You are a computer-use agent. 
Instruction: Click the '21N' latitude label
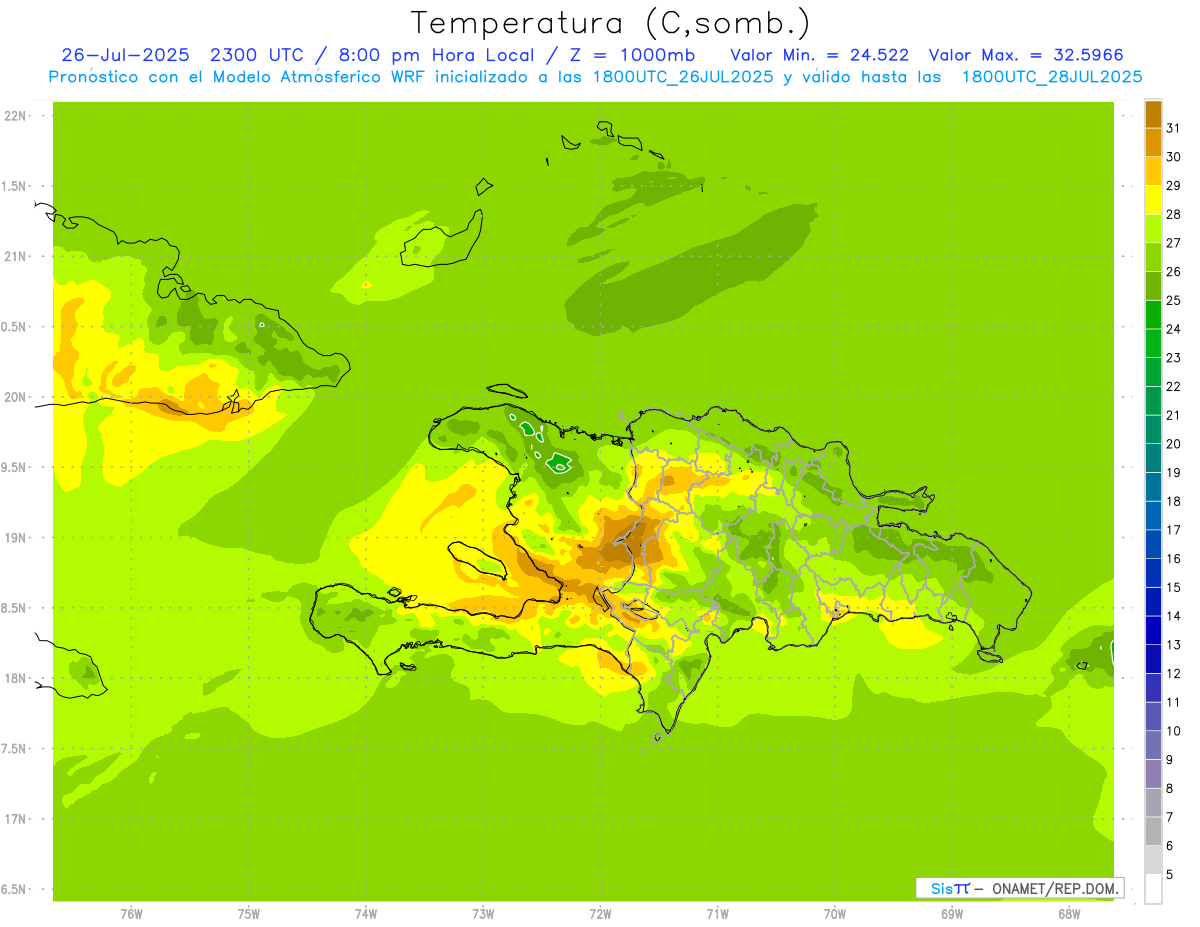[15, 257]
